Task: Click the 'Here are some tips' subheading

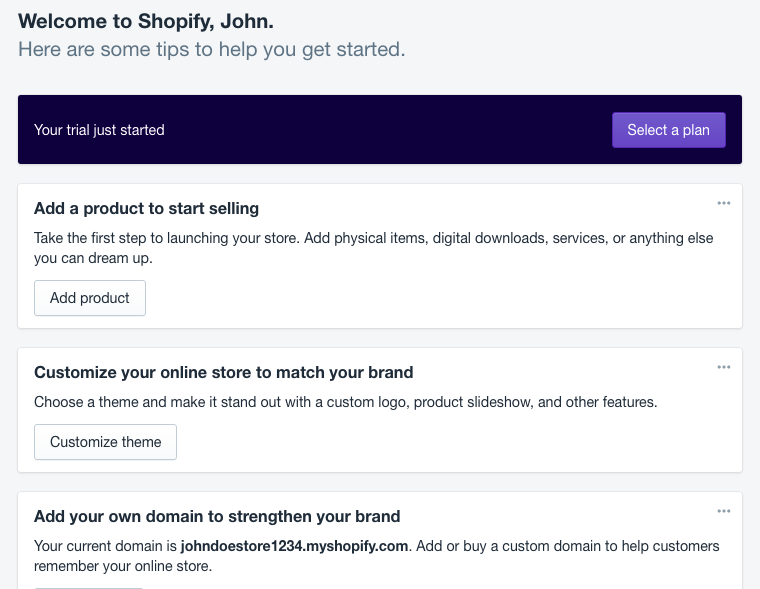Action: coord(211,49)
